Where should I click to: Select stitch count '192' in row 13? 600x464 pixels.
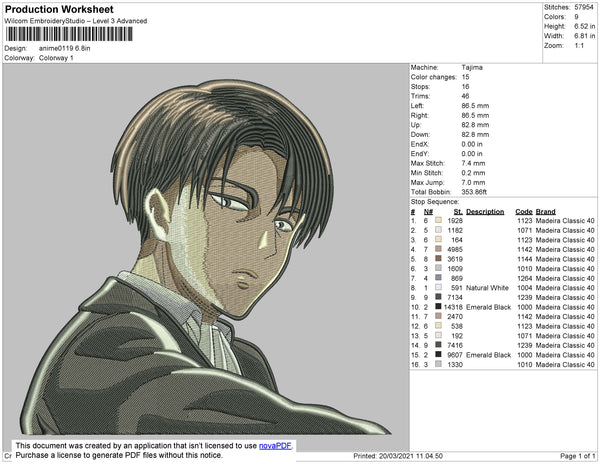pos(457,336)
